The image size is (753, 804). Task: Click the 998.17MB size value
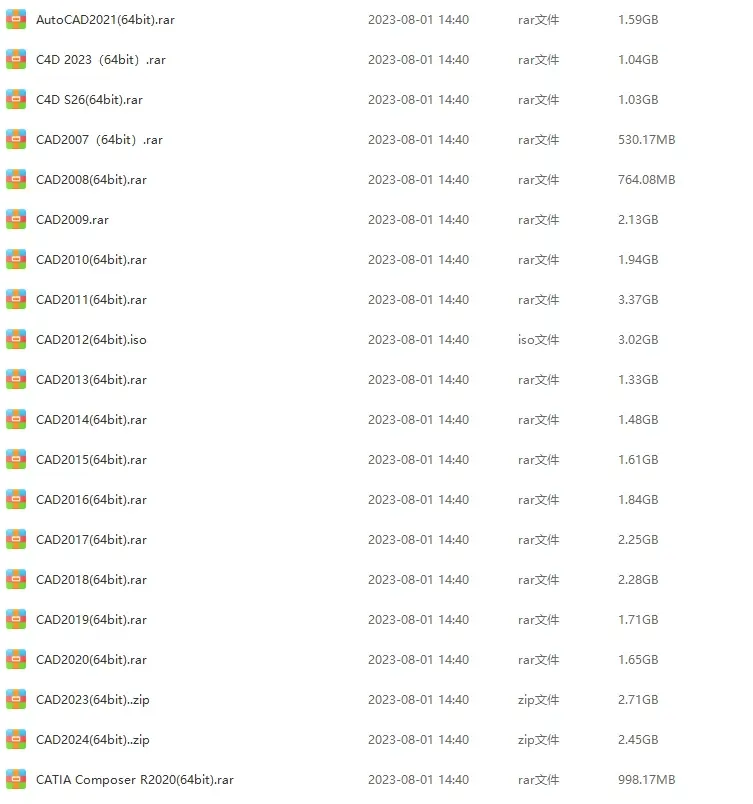[x=646, y=779]
